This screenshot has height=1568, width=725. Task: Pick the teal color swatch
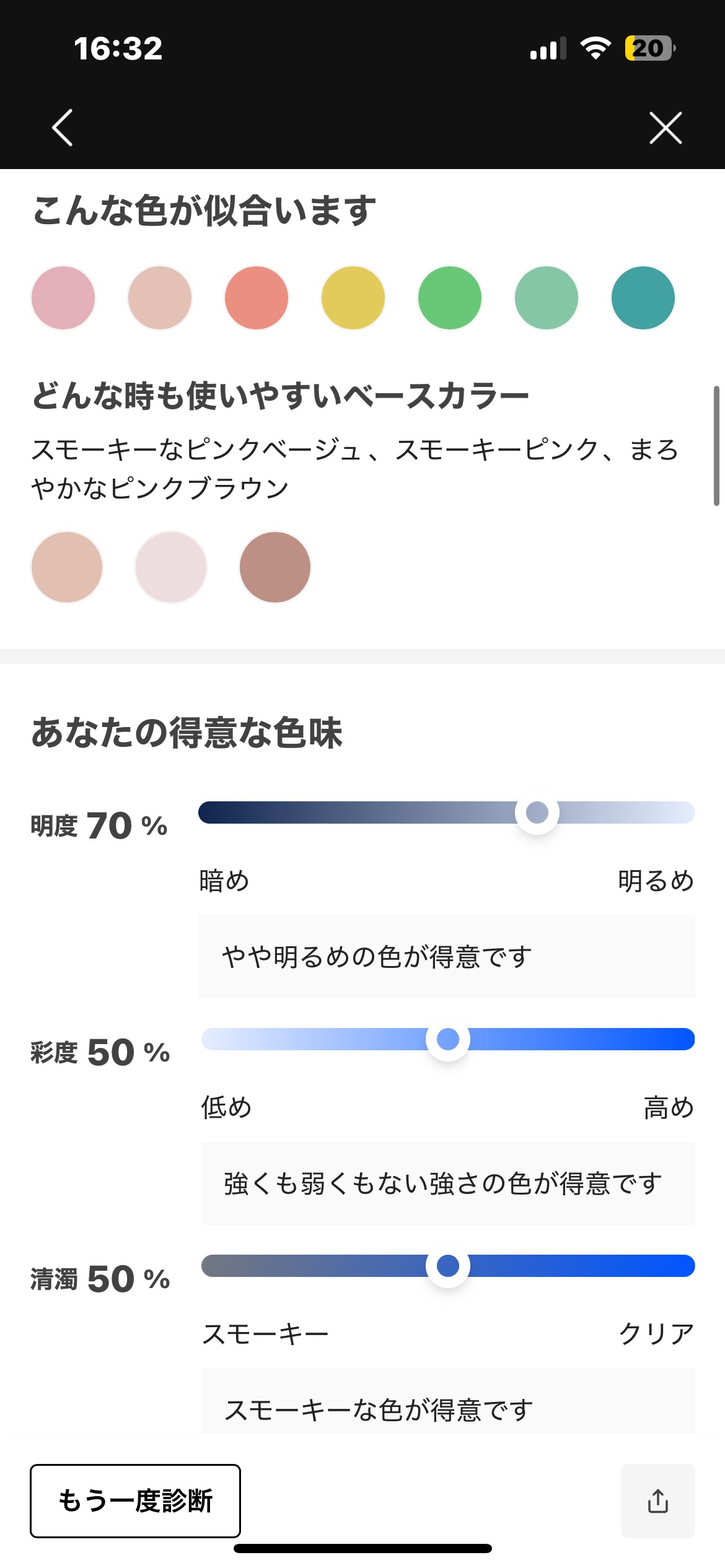tap(643, 298)
